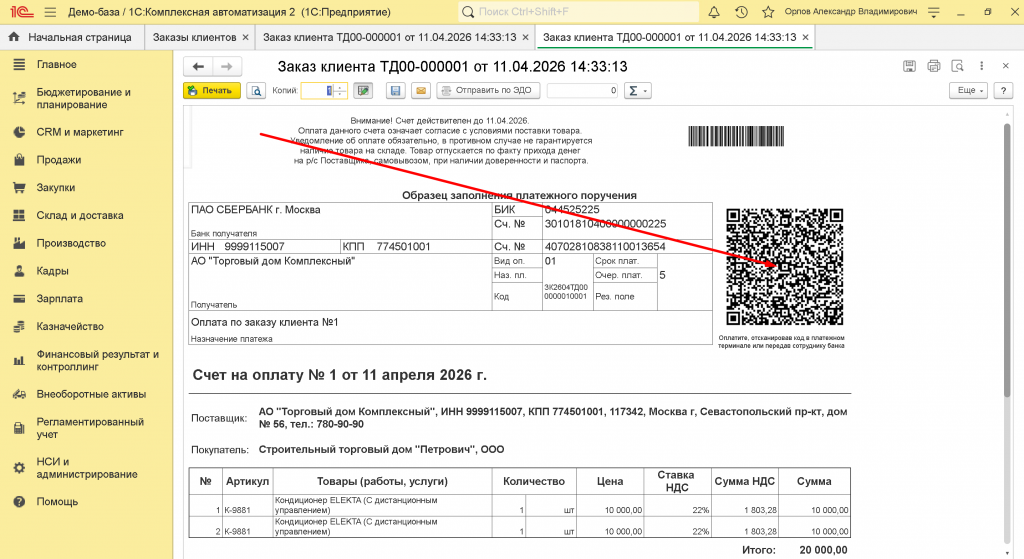This screenshot has height=559, width=1024.
Task: Open favorites star icon in title bar
Action: pos(767,12)
